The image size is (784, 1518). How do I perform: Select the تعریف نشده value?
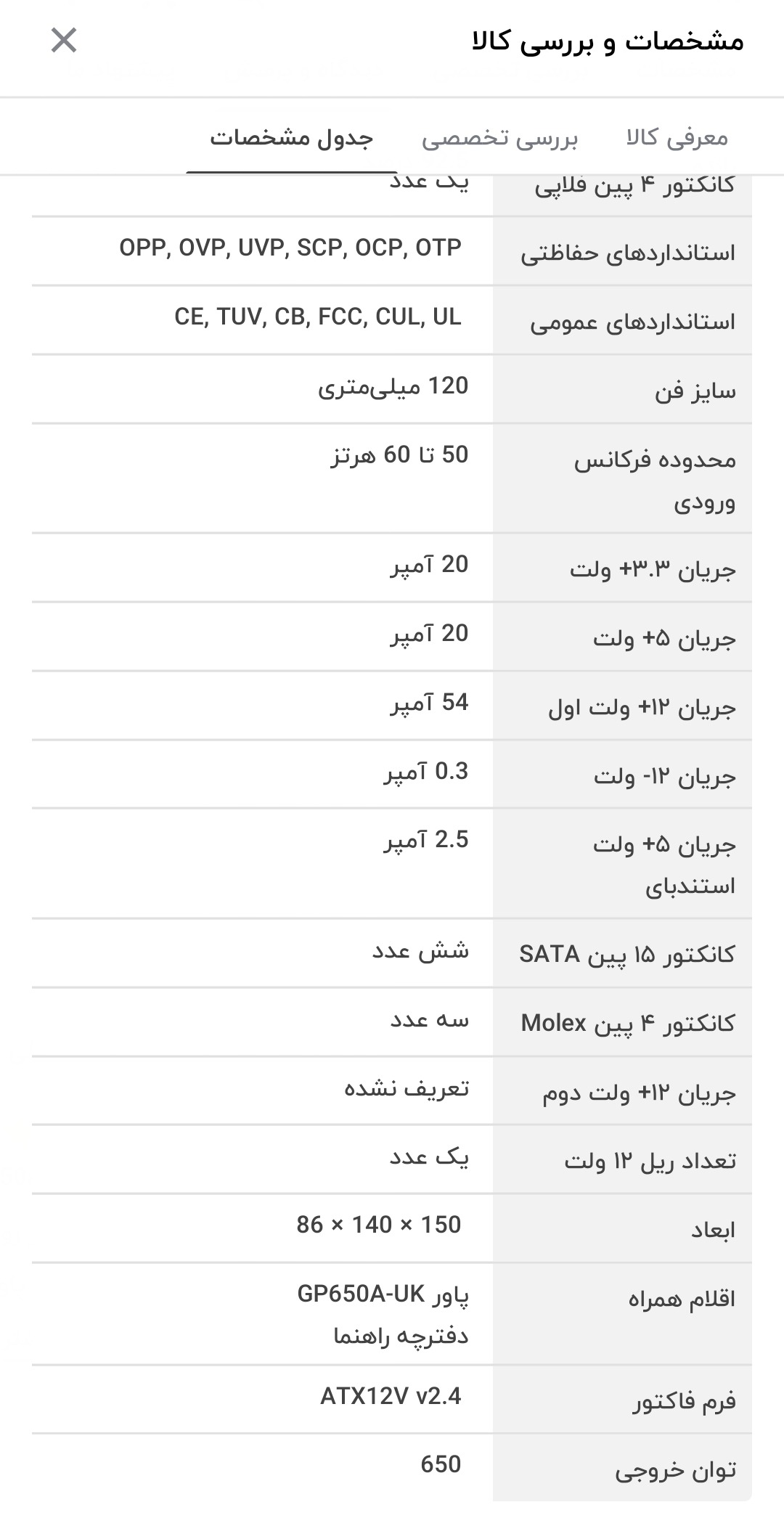point(407,1088)
